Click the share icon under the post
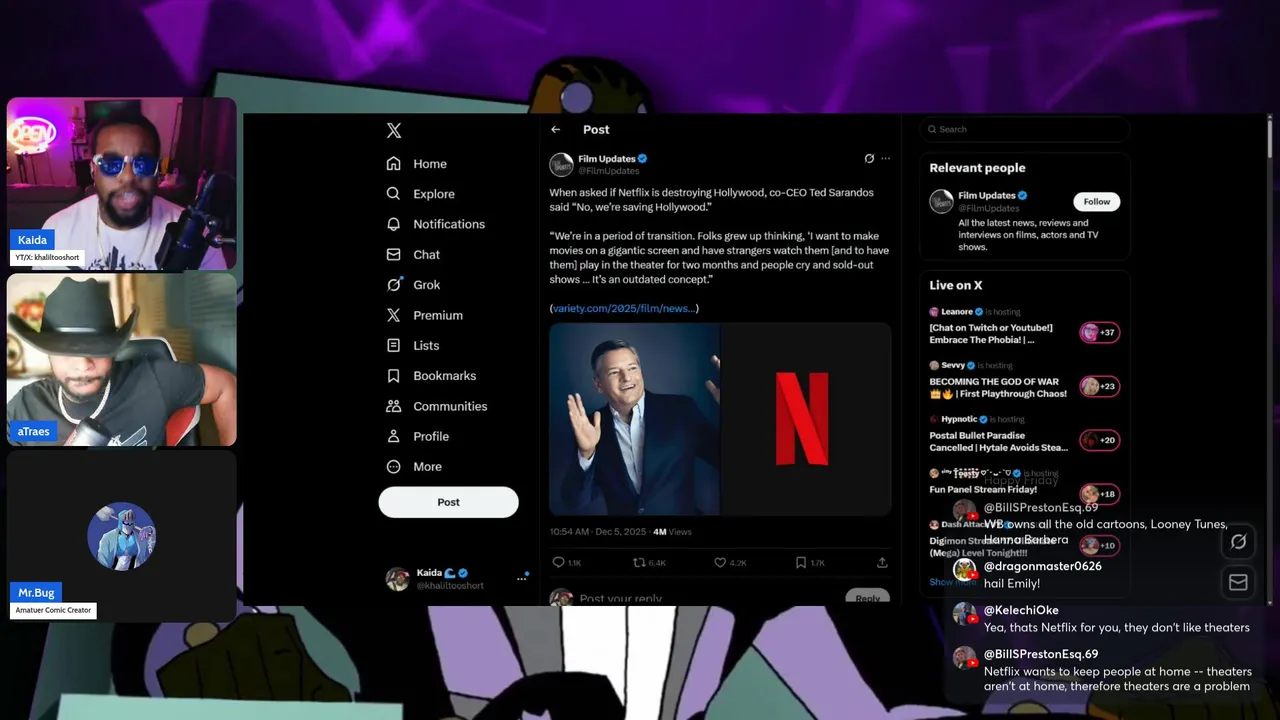 [x=882, y=563]
